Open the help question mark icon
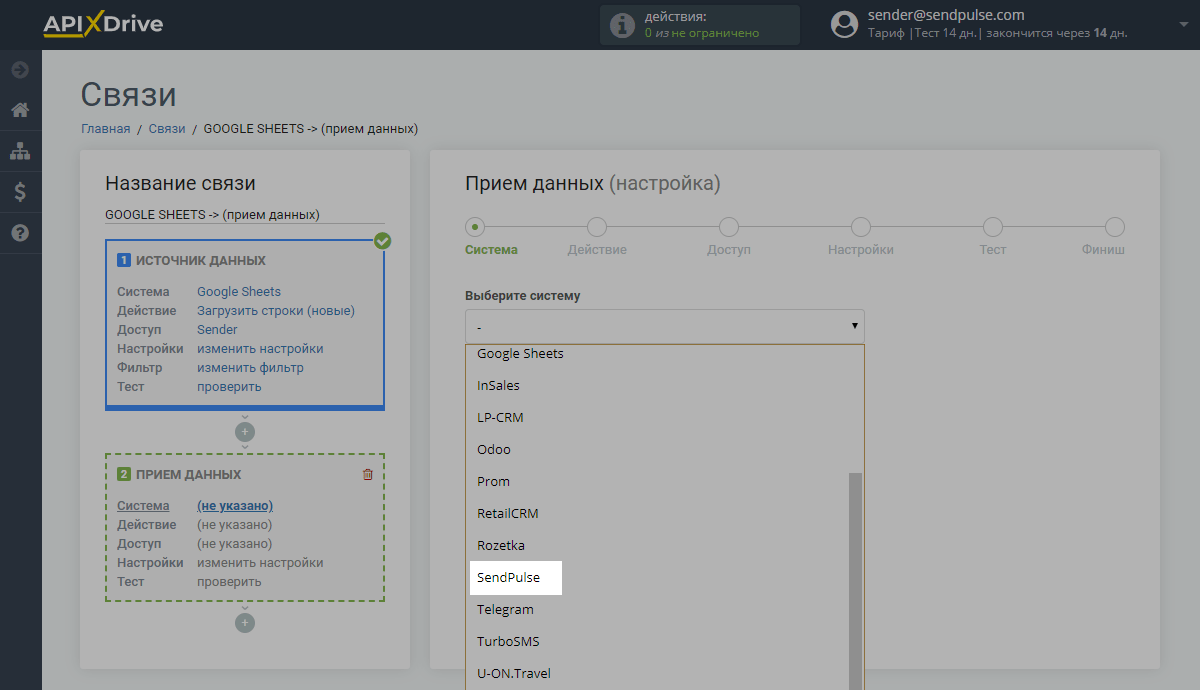 (x=20, y=233)
